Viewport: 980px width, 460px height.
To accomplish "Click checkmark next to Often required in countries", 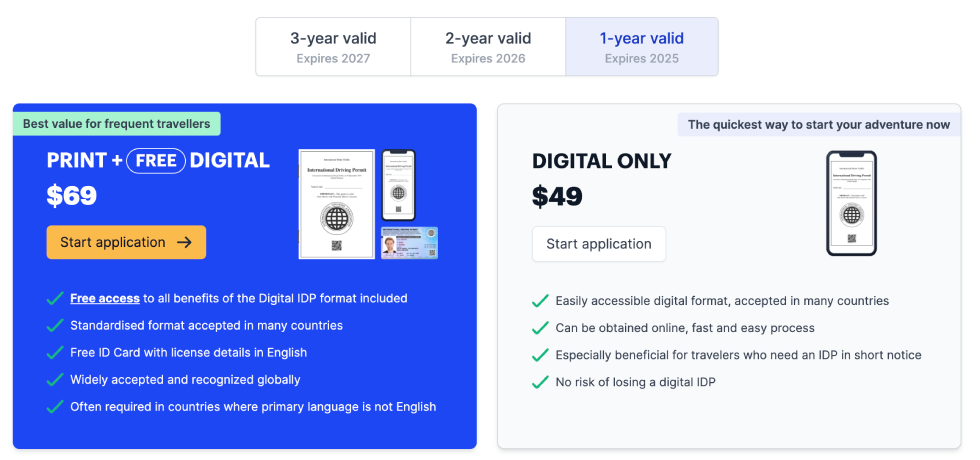I will (x=55, y=407).
